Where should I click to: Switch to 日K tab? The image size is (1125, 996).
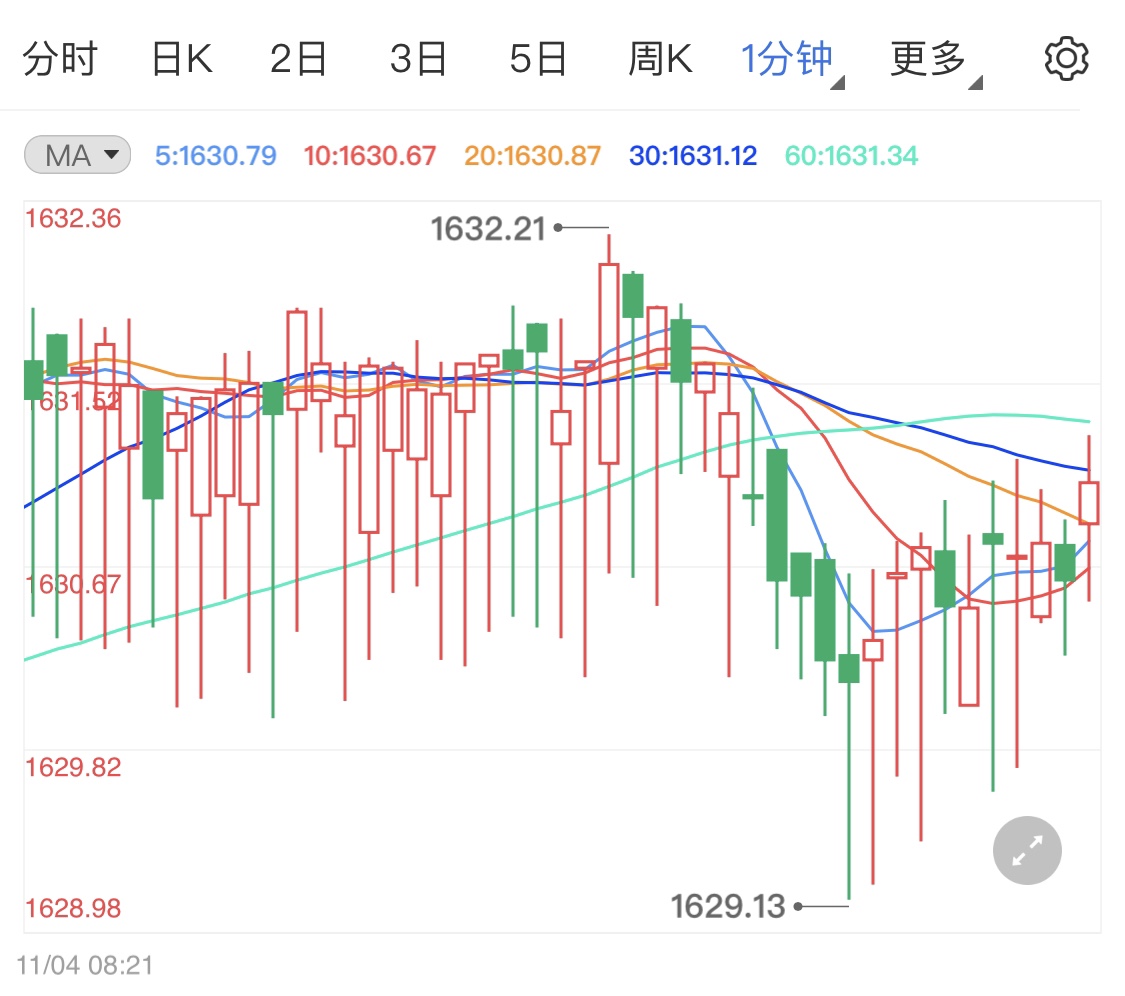182,59
